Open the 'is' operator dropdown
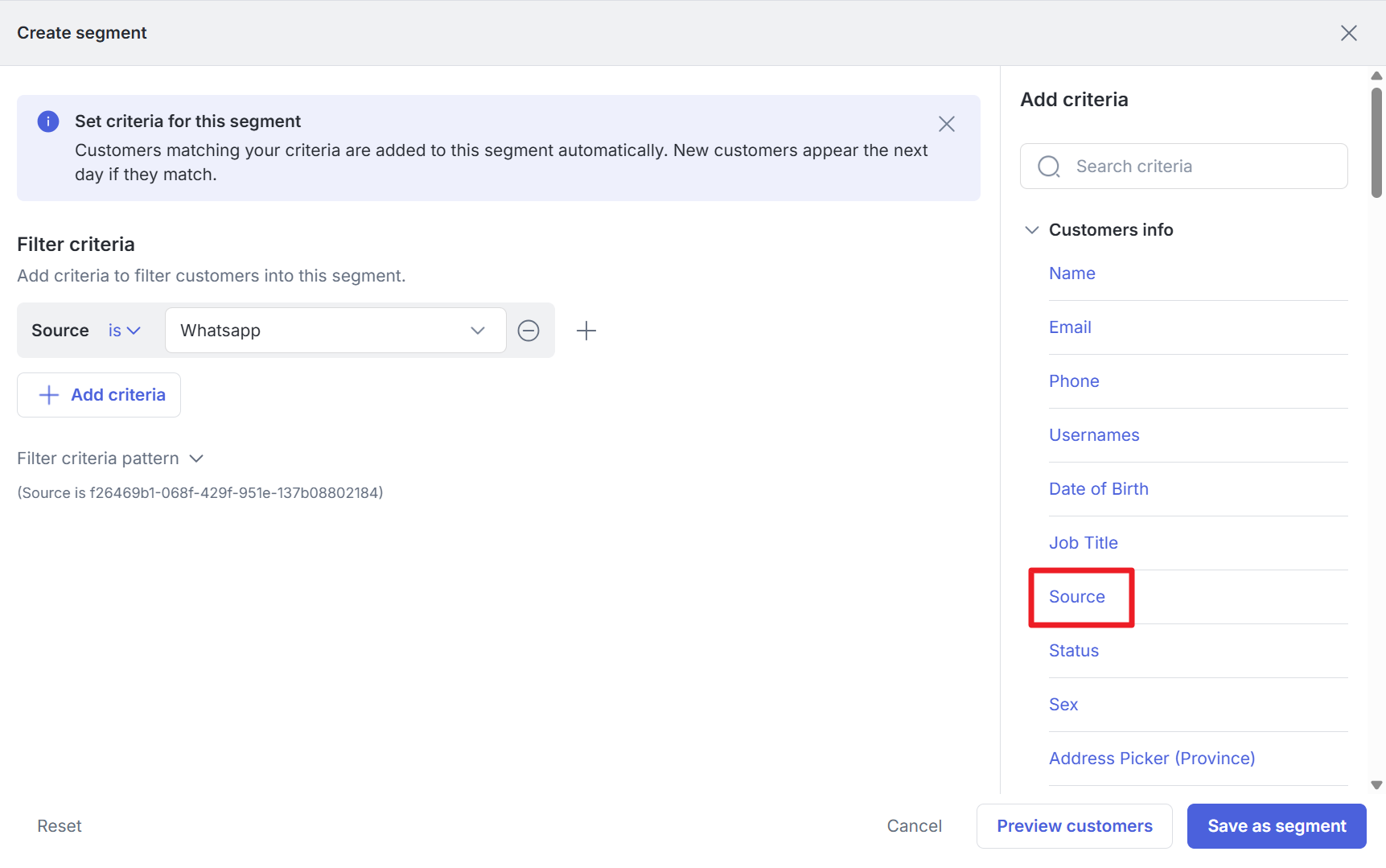The height and width of the screenshot is (868, 1386). pyautogui.click(x=125, y=331)
